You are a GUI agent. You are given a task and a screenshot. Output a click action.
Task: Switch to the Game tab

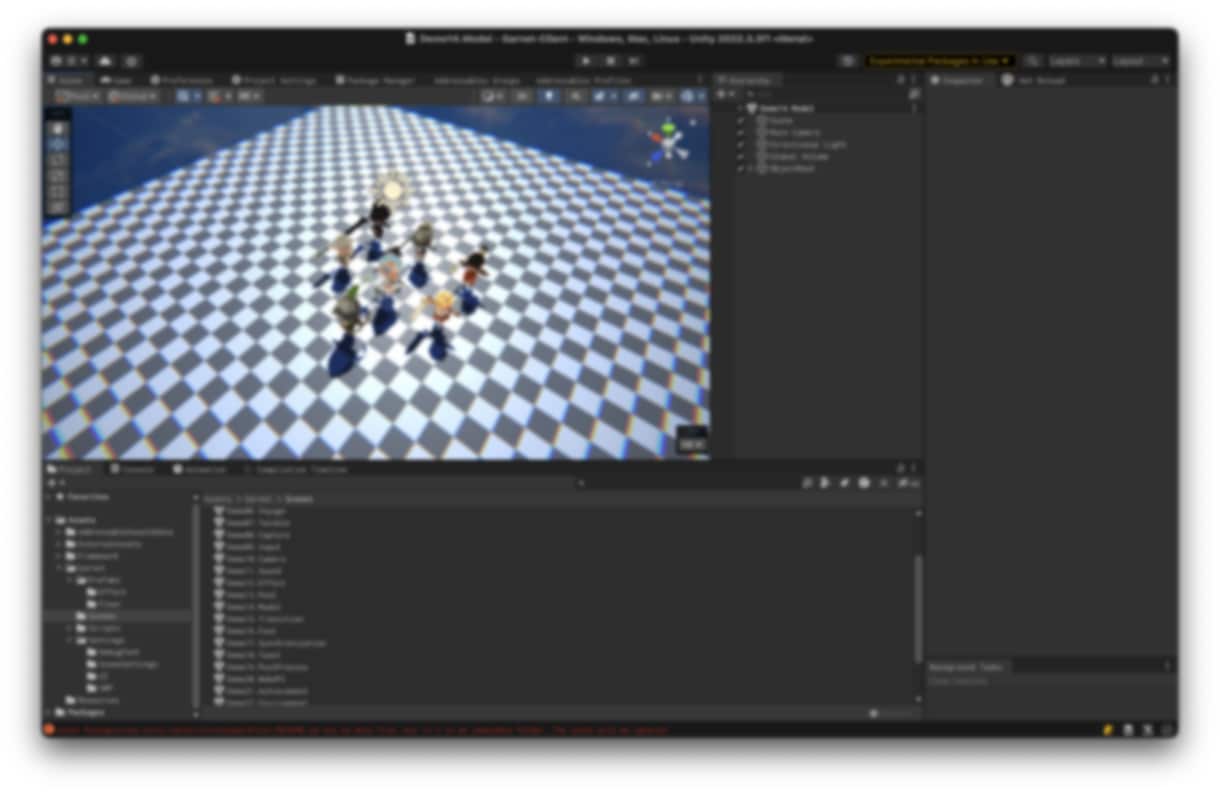pyautogui.click(x=116, y=80)
